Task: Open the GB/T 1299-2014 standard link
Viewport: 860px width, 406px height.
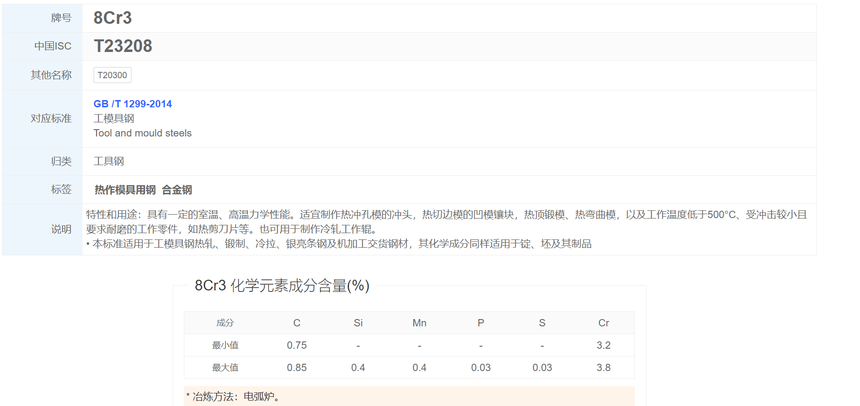Action: coord(132,104)
